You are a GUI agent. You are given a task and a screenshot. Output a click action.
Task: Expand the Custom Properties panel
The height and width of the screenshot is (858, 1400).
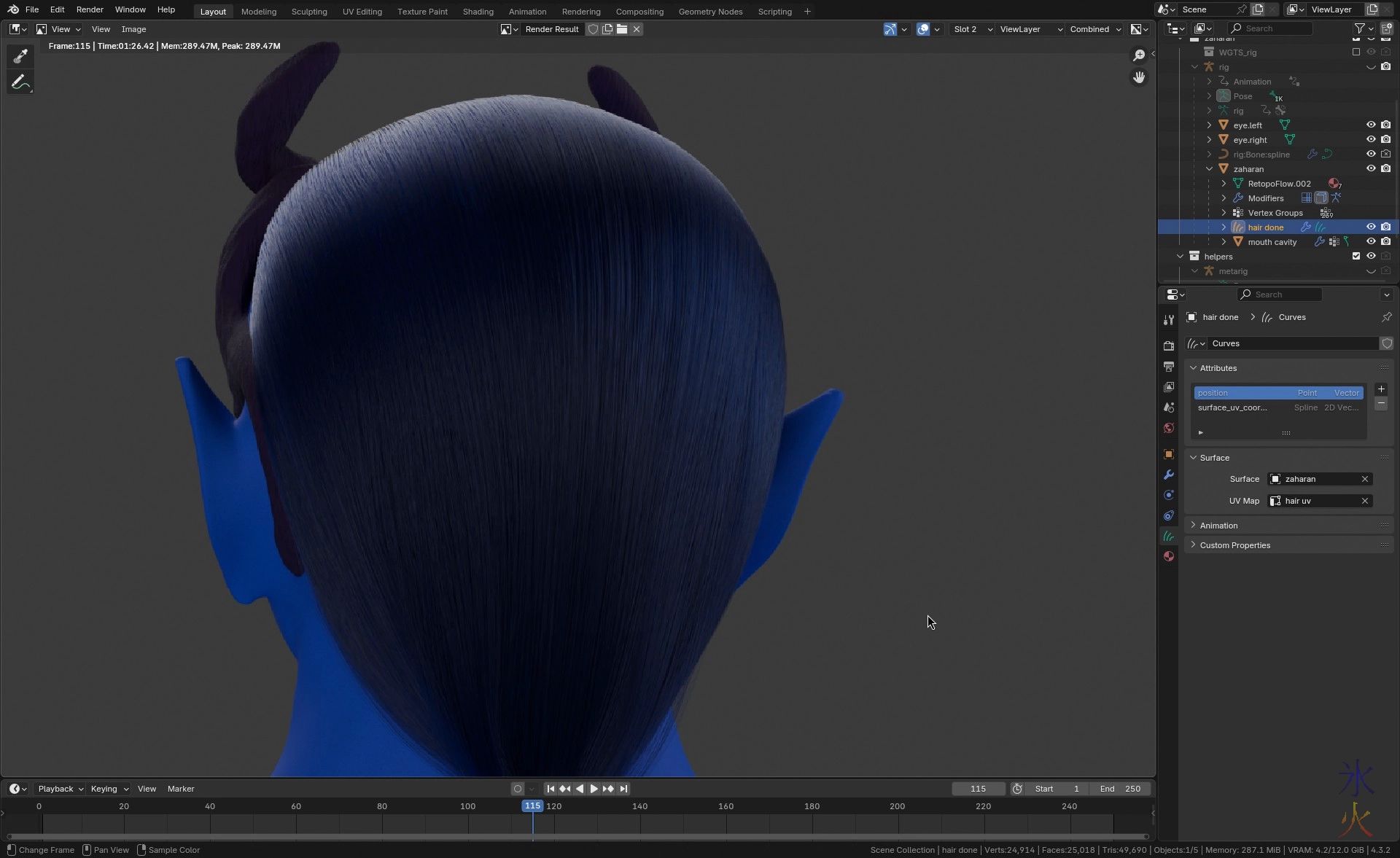tap(1234, 545)
